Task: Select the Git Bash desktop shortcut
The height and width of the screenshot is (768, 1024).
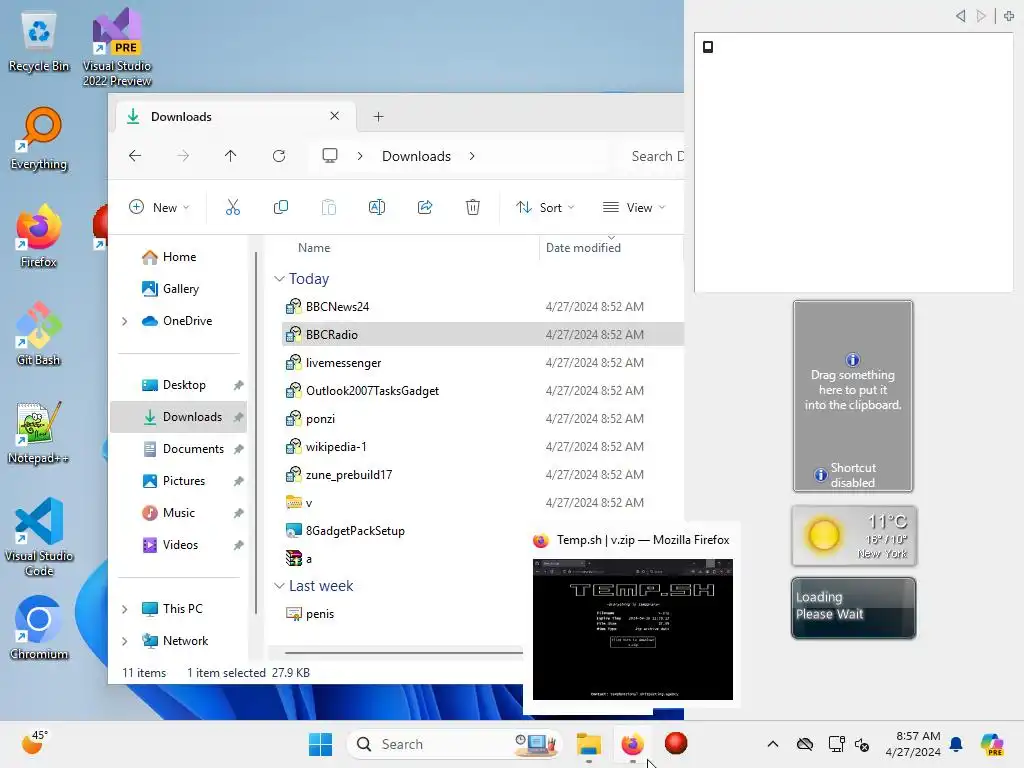Action: point(39,334)
